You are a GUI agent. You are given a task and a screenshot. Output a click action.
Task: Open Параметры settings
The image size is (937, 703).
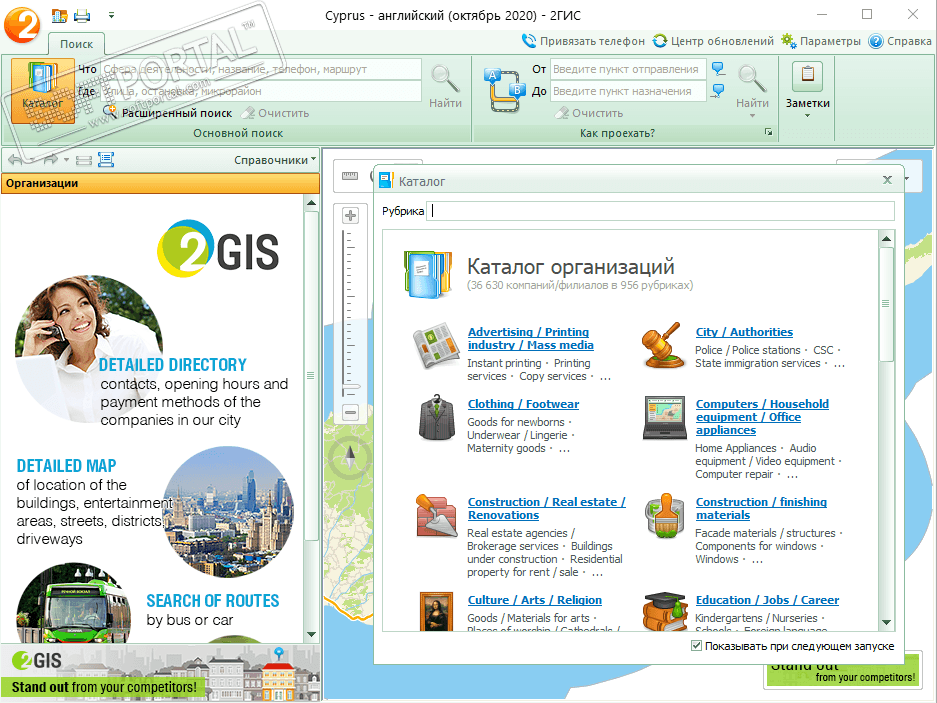821,41
